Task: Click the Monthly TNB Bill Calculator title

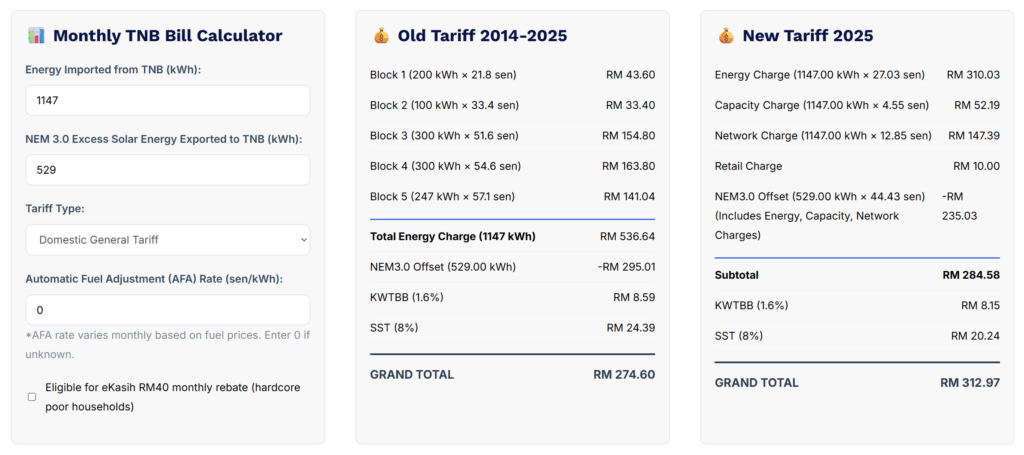Action: (x=167, y=36)
